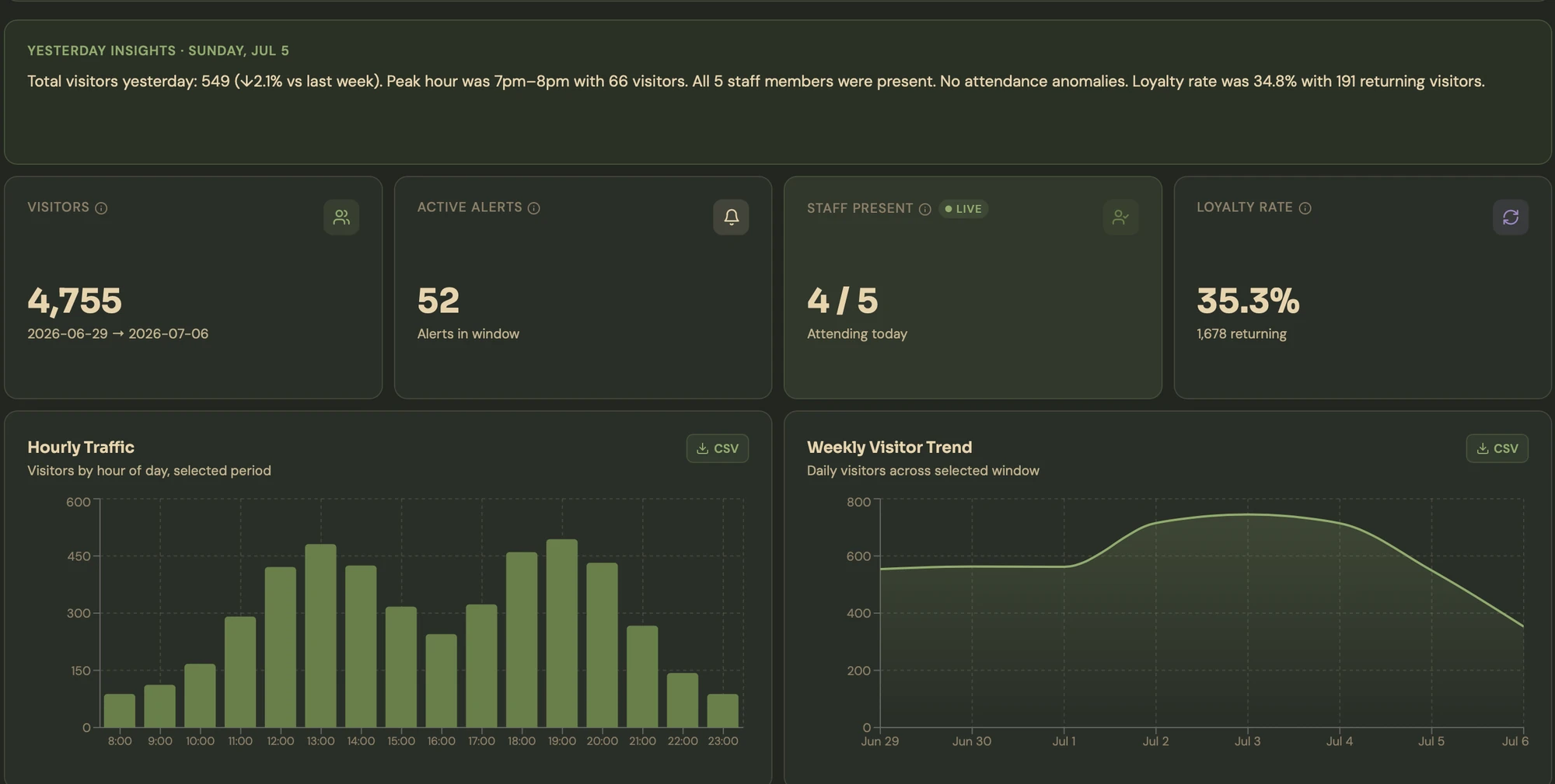Click the Attending today label

(857, 333)
